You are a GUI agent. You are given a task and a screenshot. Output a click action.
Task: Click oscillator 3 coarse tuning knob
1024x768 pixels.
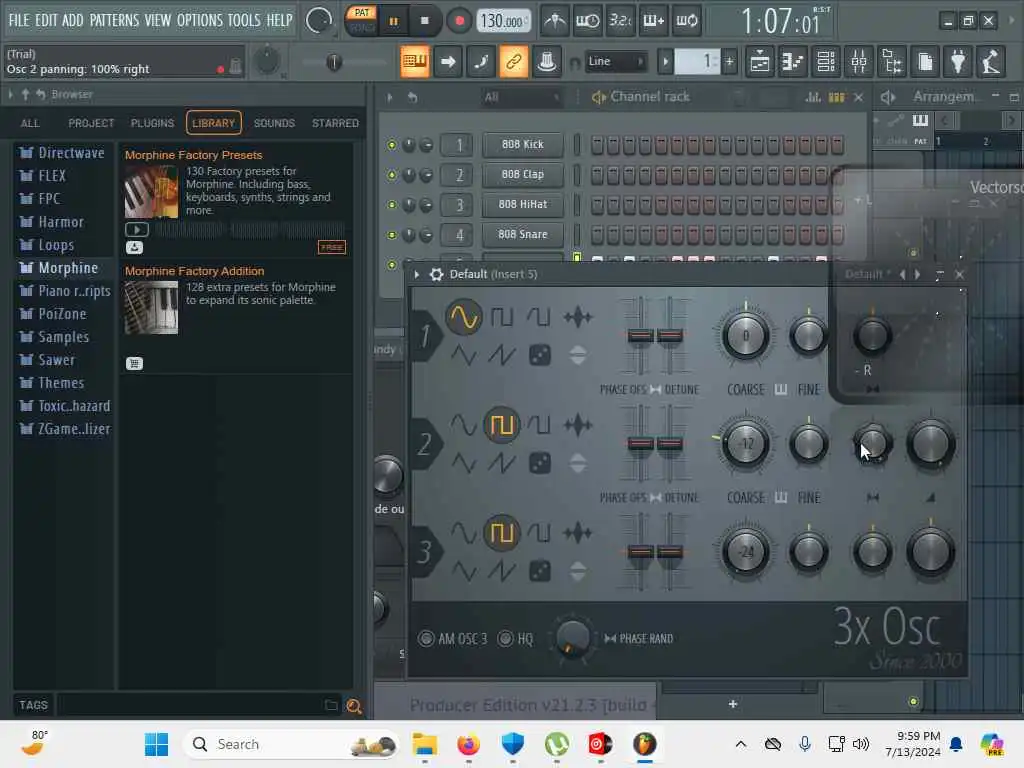pyautogui.click(x=746, y=552)
